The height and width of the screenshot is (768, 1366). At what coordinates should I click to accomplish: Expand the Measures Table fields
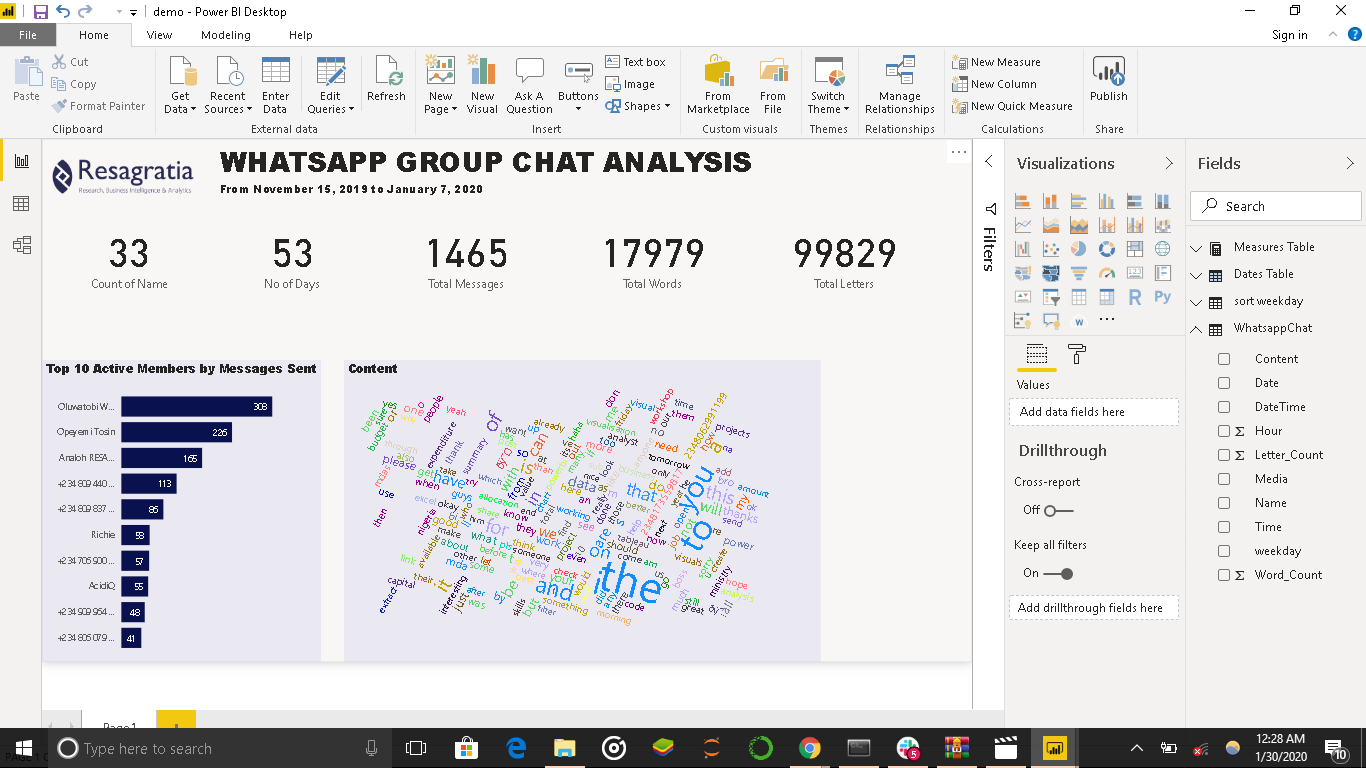1197,248
